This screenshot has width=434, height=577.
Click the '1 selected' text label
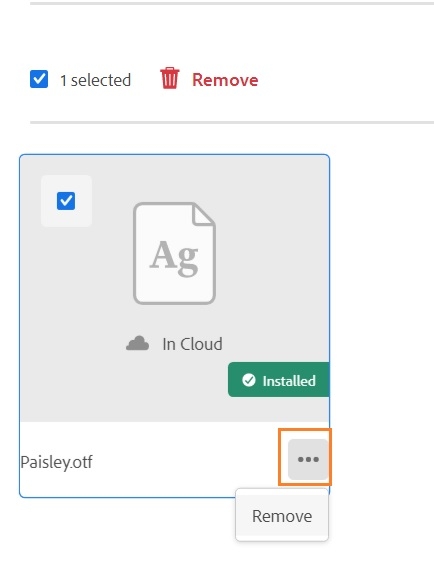[95, 80]
